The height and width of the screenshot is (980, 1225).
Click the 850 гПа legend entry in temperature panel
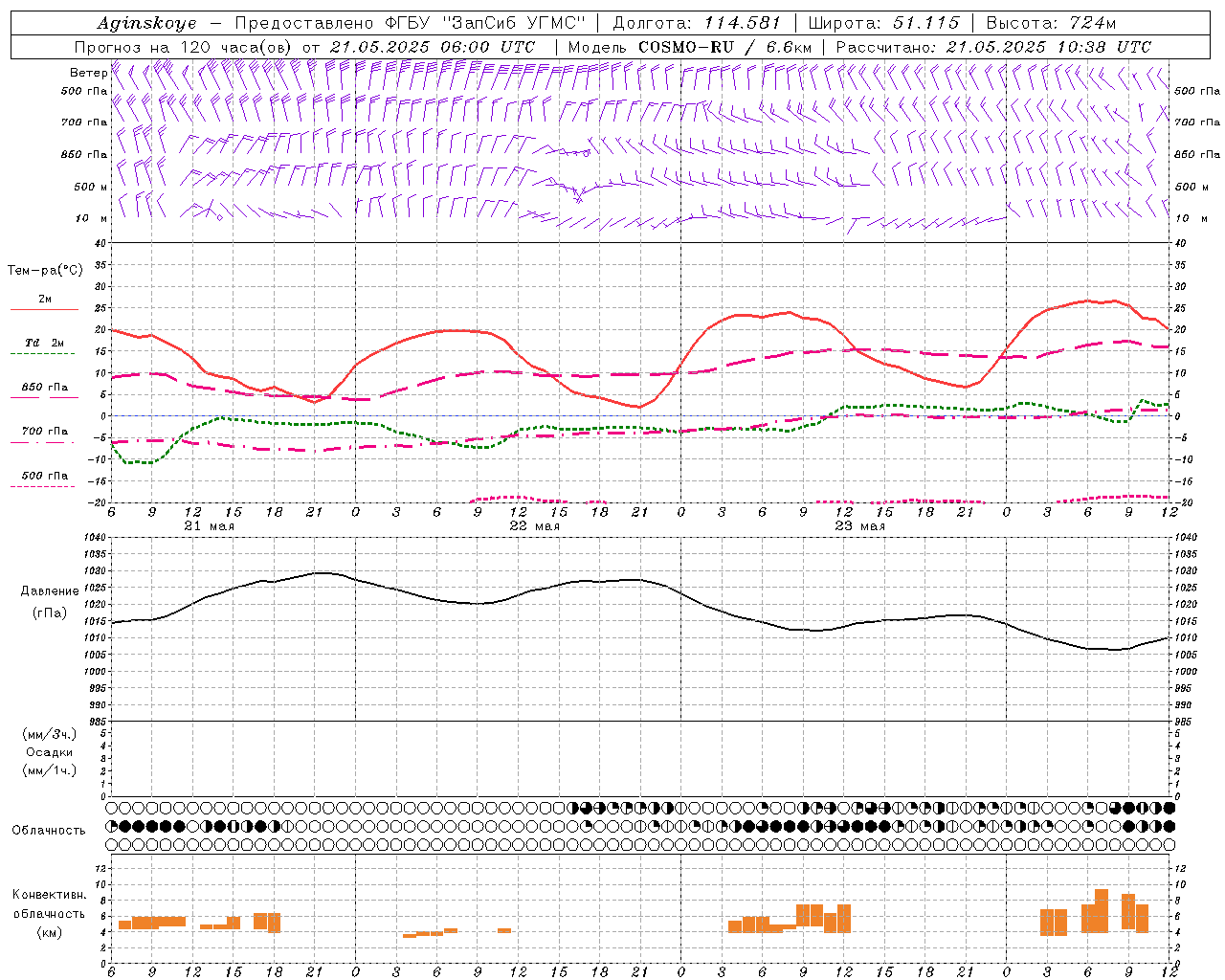(44, 388)
